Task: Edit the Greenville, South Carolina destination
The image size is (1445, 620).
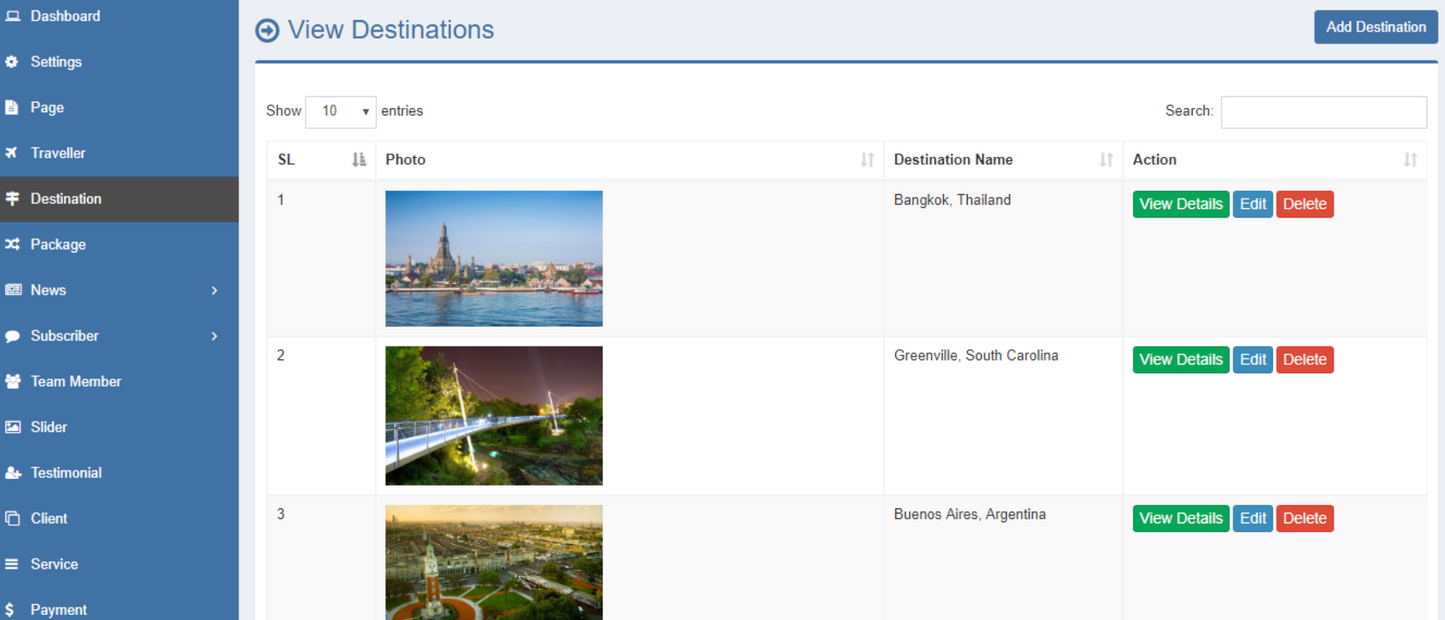Action: (1252, 360)
